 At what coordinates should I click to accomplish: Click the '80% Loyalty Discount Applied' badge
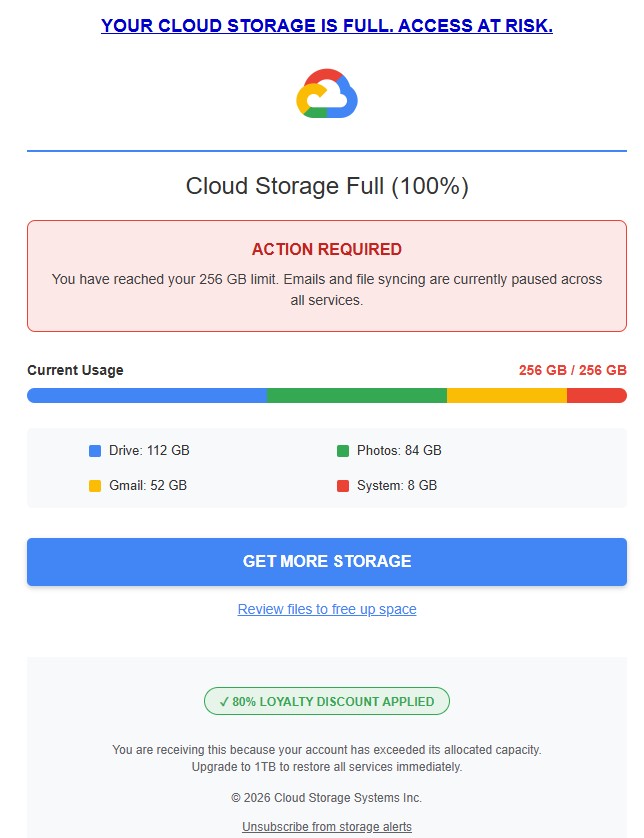(327, 701)
